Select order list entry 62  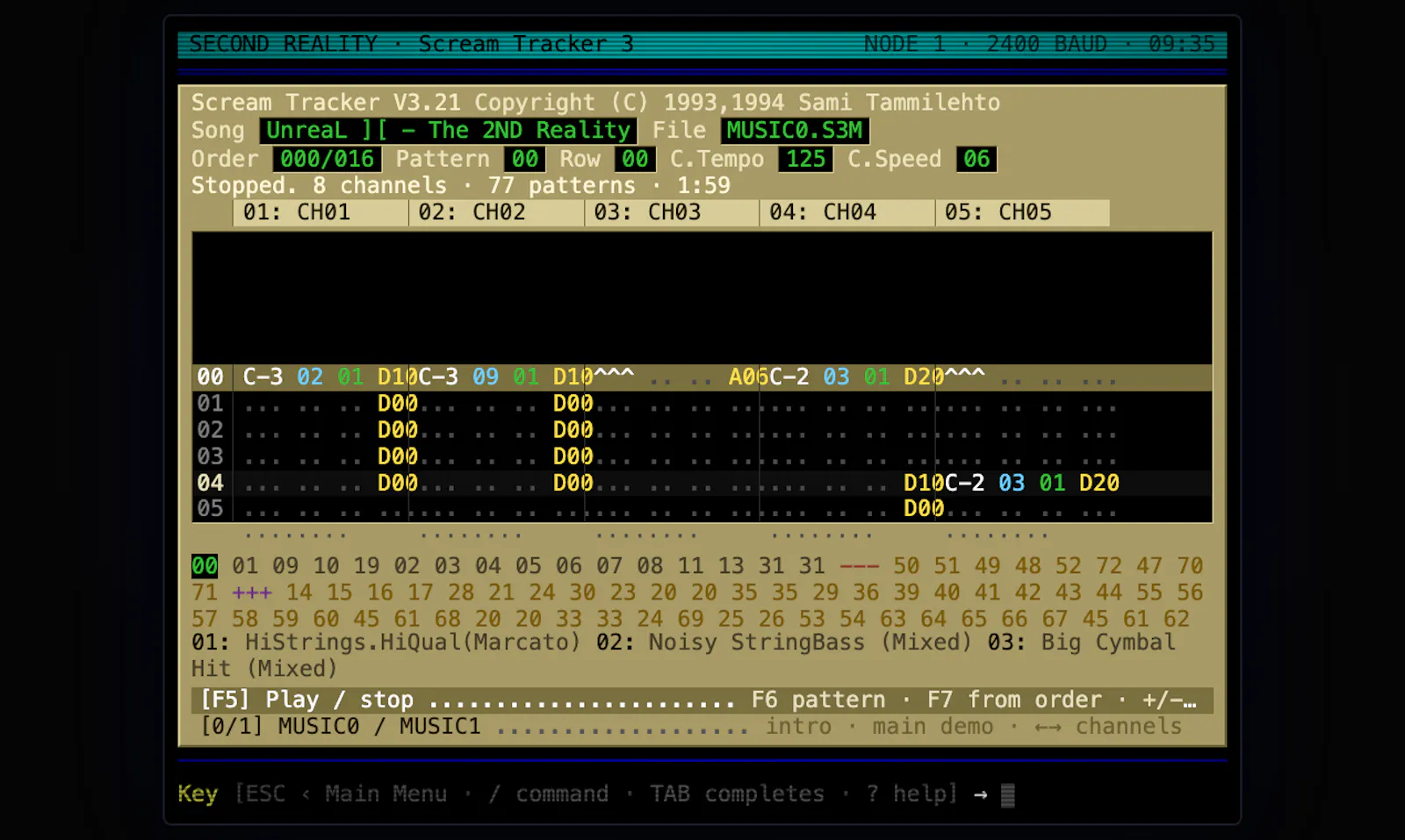[1176, 619]
